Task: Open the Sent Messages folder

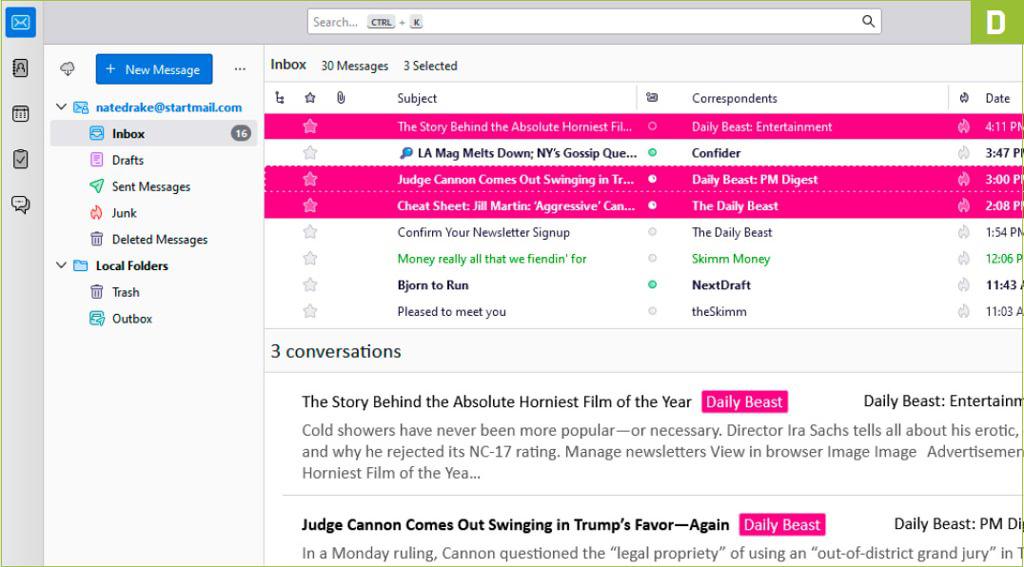Action: 153,186
